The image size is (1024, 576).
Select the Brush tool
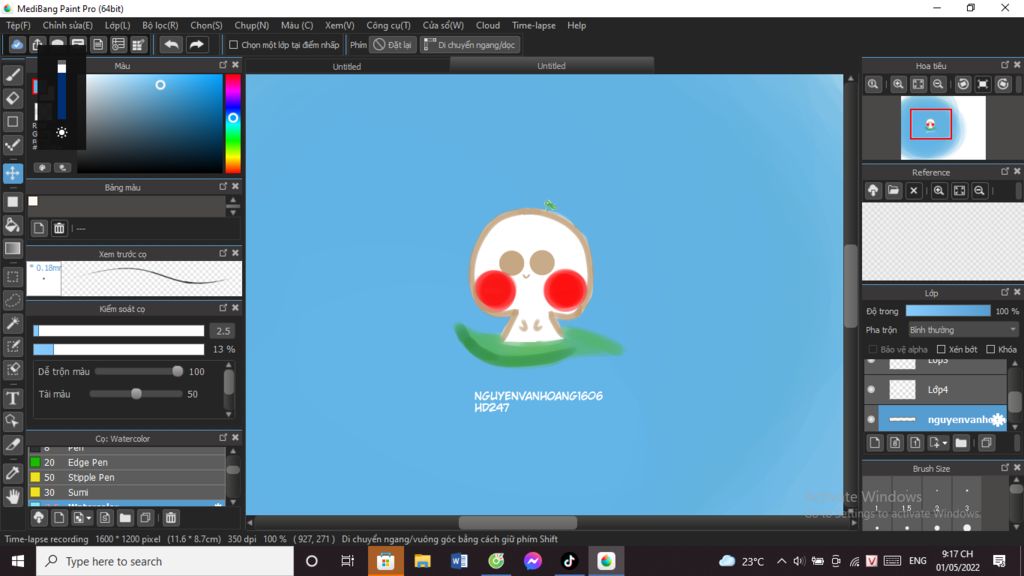[x=12, y=75]
